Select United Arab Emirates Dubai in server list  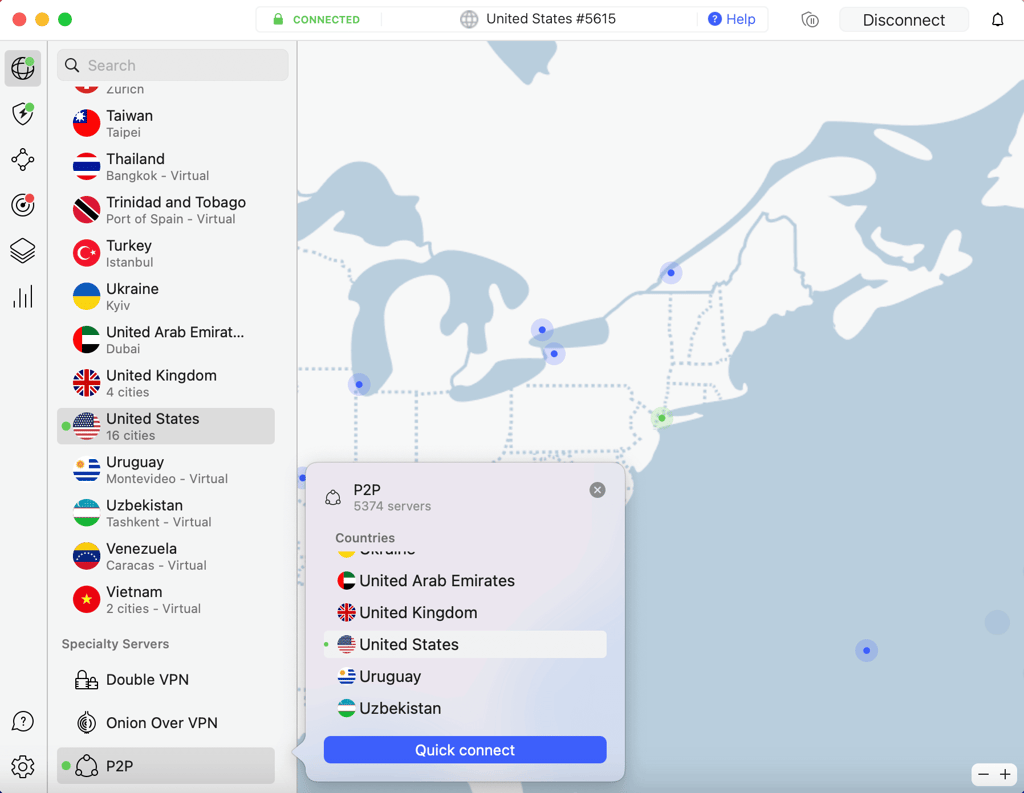tap(166, 340)
